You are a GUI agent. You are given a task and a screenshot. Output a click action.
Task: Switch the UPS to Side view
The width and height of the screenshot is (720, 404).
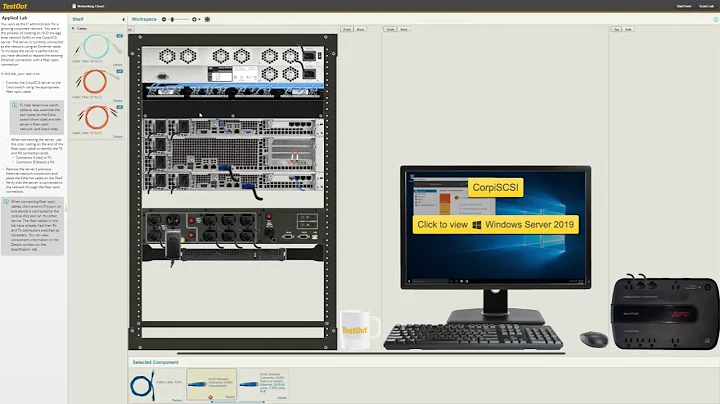pyautogui.click(x=628, y=29)
